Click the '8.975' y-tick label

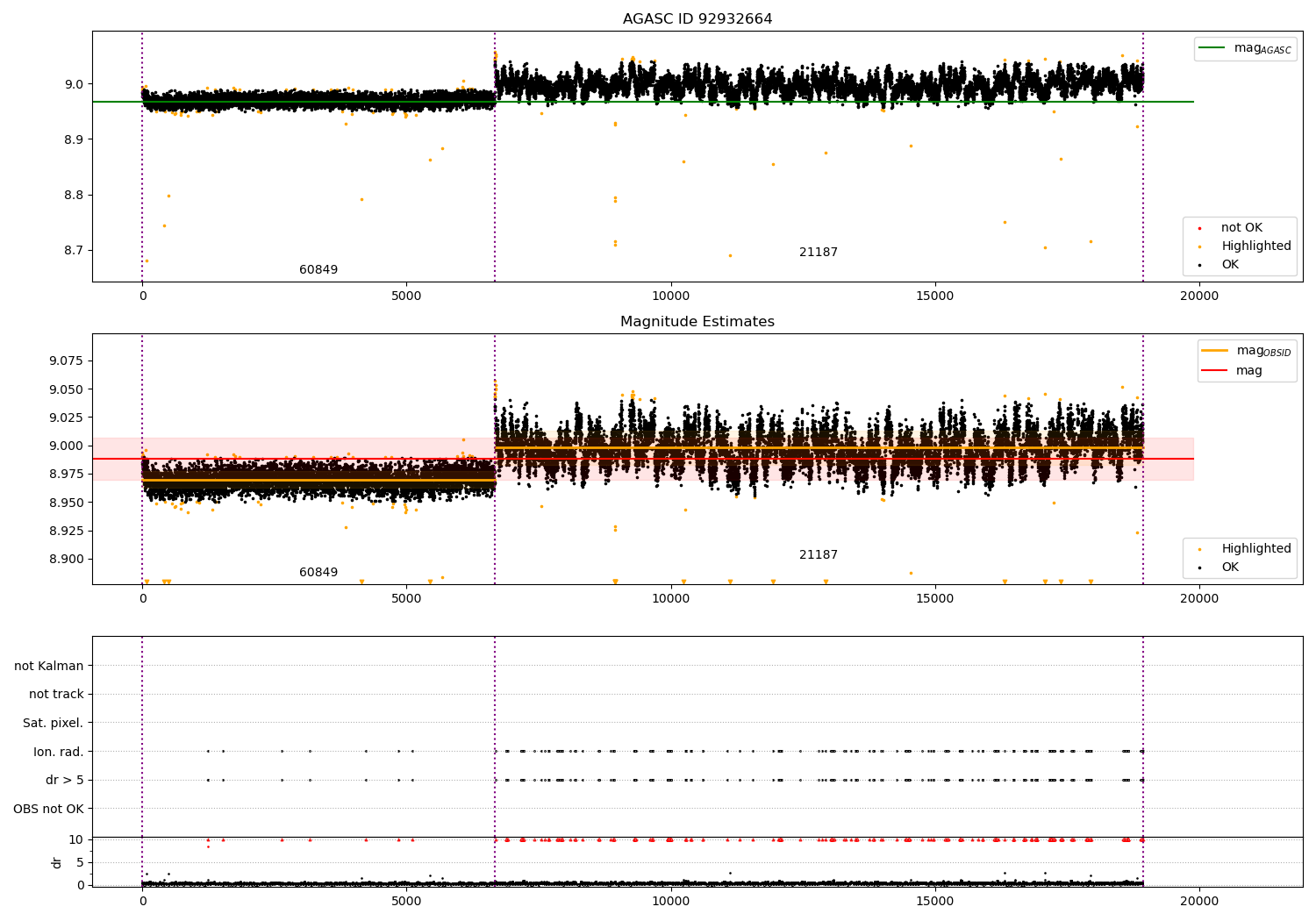(x=67, y=474)
